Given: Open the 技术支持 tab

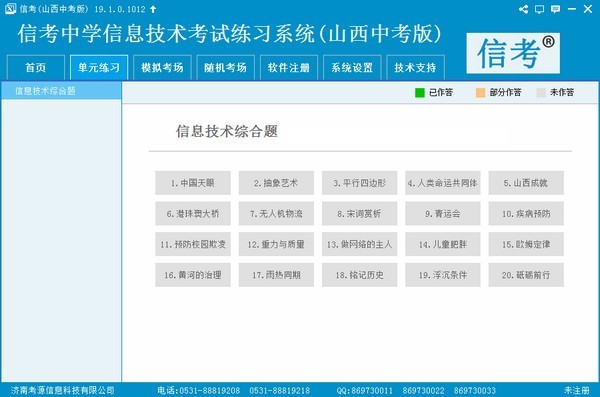Looking at the screenshot, I should (x=416, y=68).
